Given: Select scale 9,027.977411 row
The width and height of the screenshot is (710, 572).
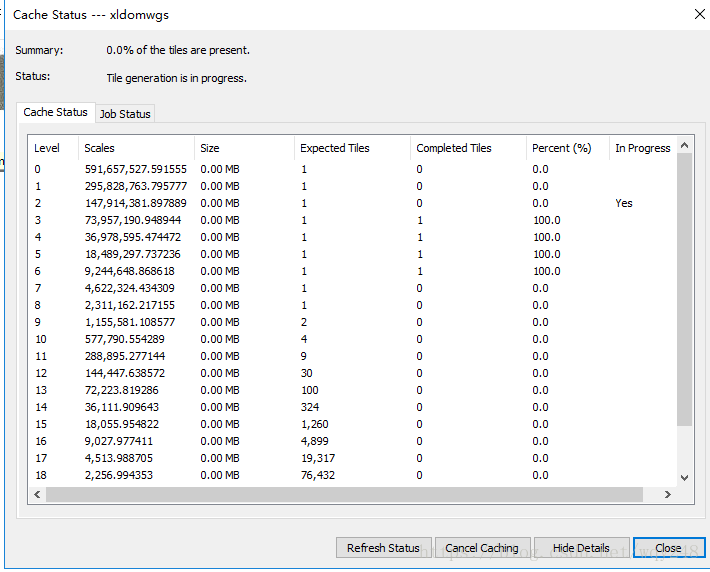Looking at the screenshot, I should [x=352, y=441].
